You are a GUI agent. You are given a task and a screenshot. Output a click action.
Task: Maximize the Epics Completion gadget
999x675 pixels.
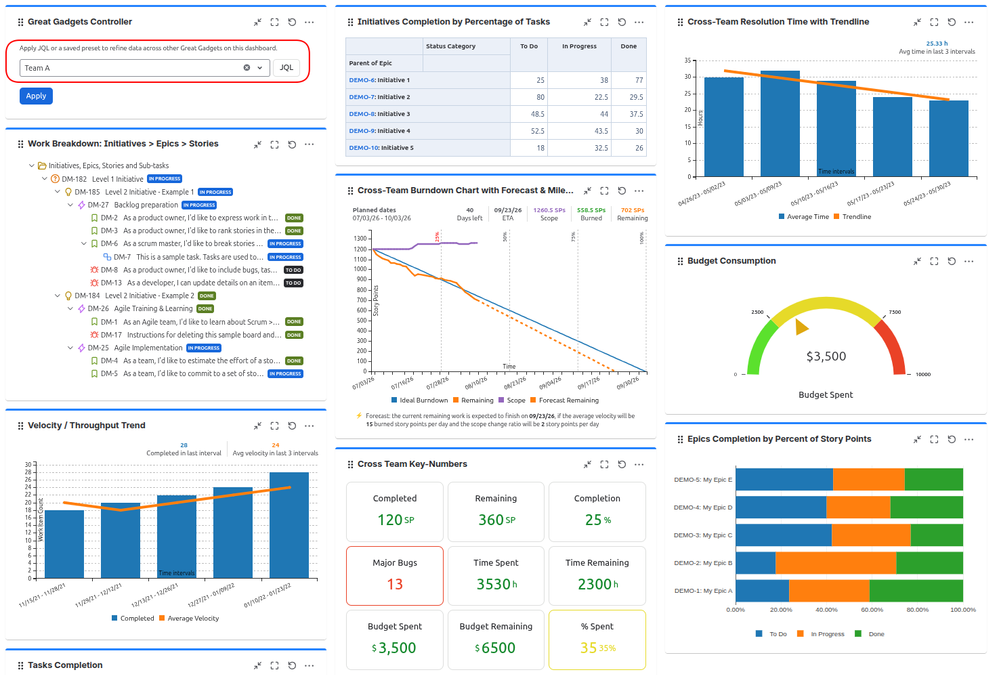click(x=934, y=439)
